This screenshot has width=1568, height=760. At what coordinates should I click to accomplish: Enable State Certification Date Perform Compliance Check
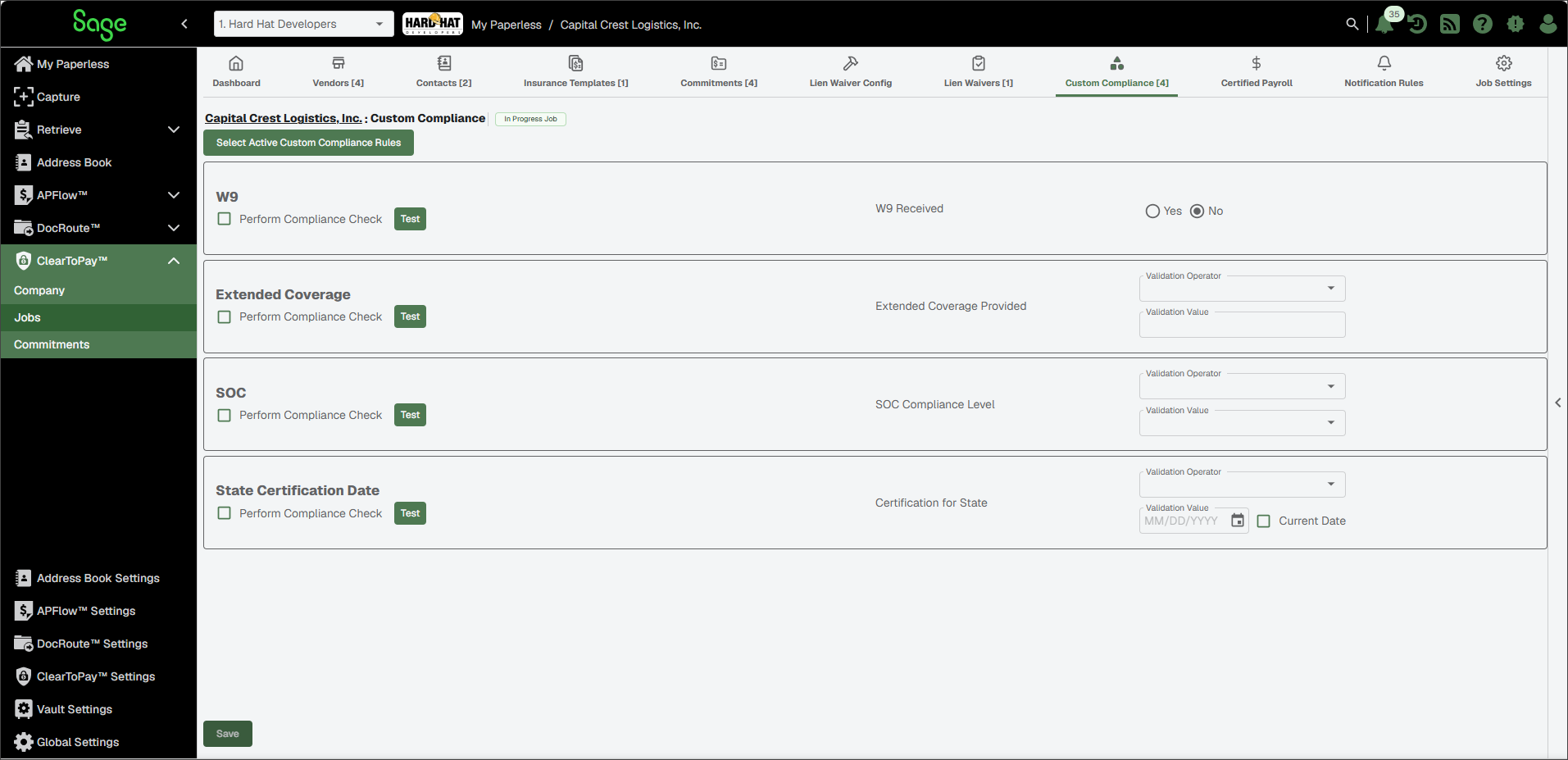pos(224,513)
